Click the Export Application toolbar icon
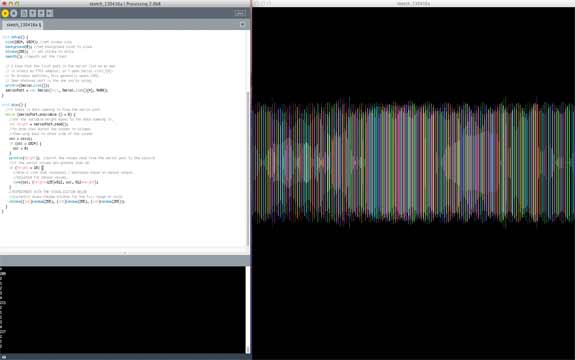This screenshot has height=360, width=575. tap(50, 14)
